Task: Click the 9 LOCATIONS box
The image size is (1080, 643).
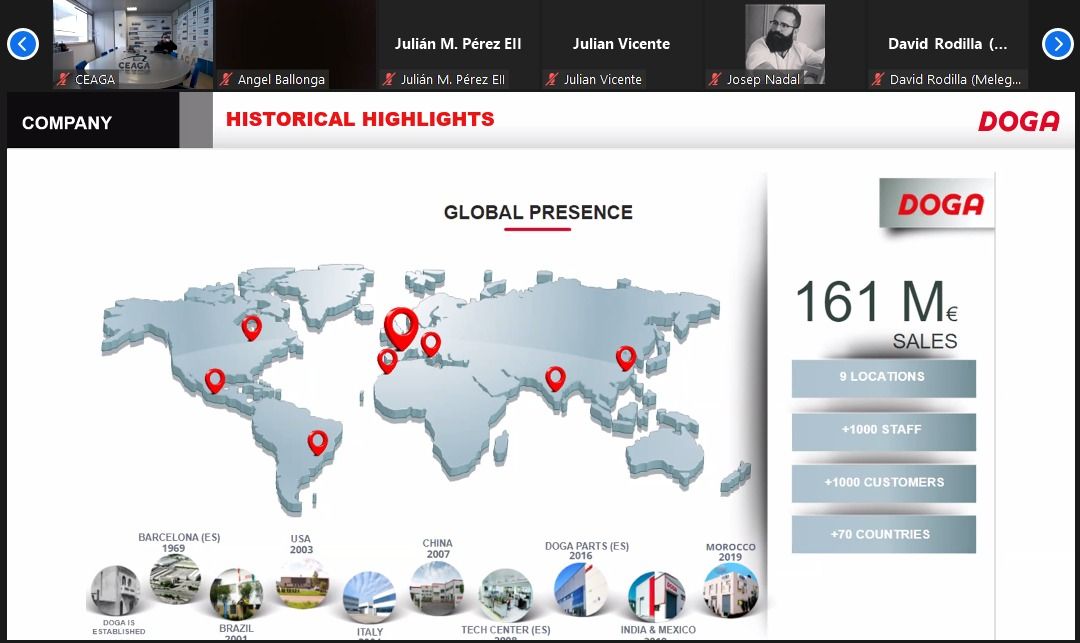Action: pos(884,378)
